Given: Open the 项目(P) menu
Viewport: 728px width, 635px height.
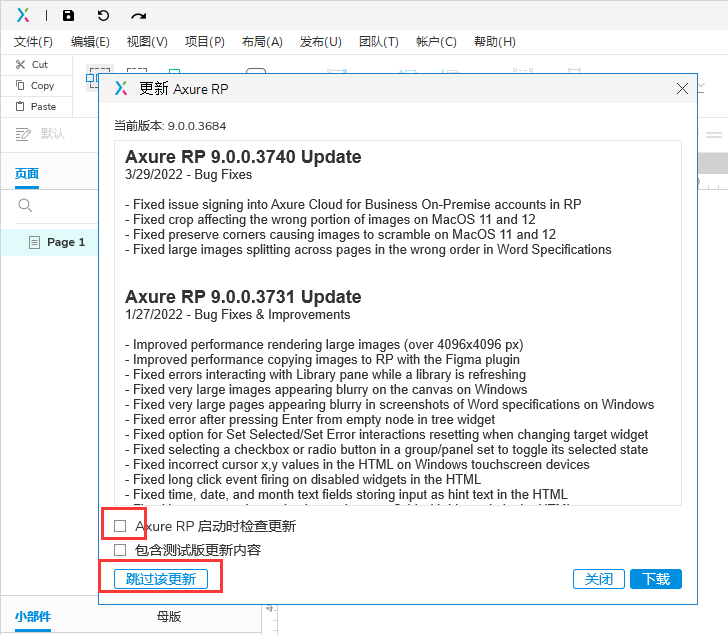Looking at the screenshot, I should (x=205, y=42).
